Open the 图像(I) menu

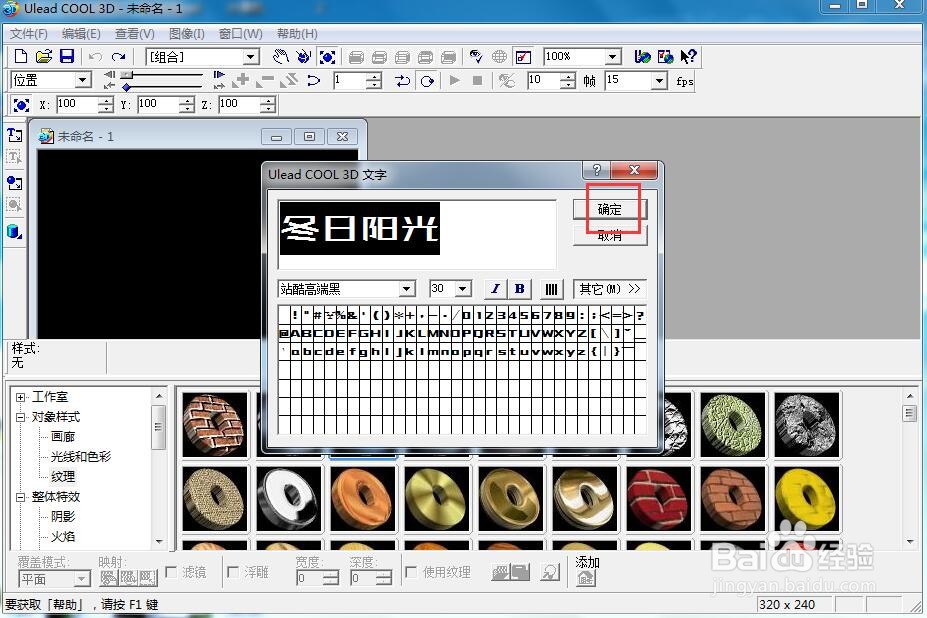coord(187,34)
